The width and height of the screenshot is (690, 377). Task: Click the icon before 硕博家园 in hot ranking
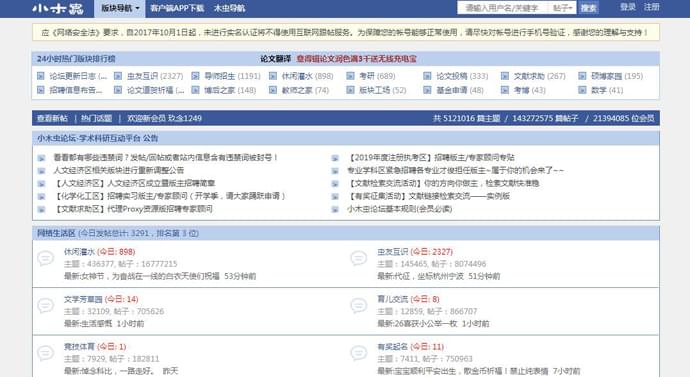582,76
